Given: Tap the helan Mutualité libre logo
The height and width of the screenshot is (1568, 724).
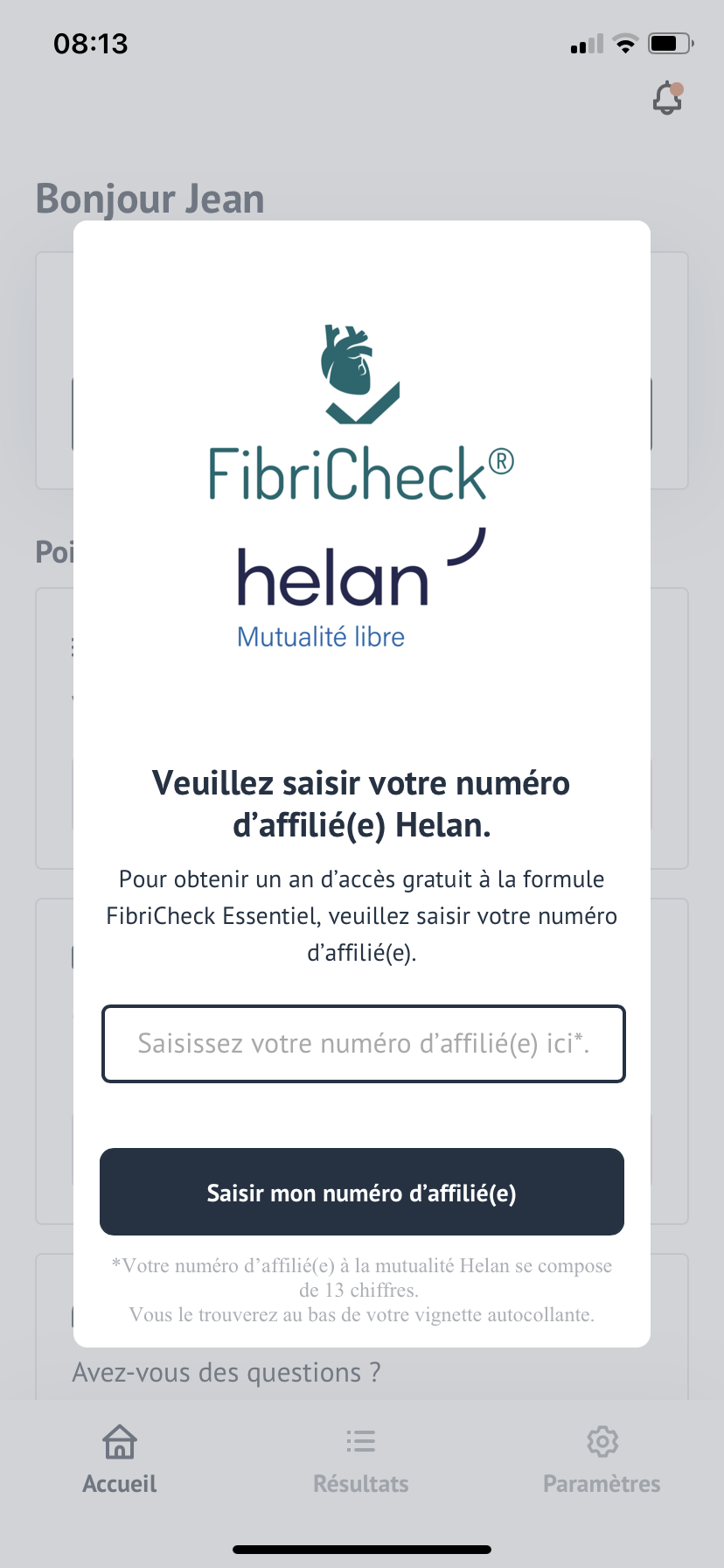Looking at the screenshot, I should 360,589.
